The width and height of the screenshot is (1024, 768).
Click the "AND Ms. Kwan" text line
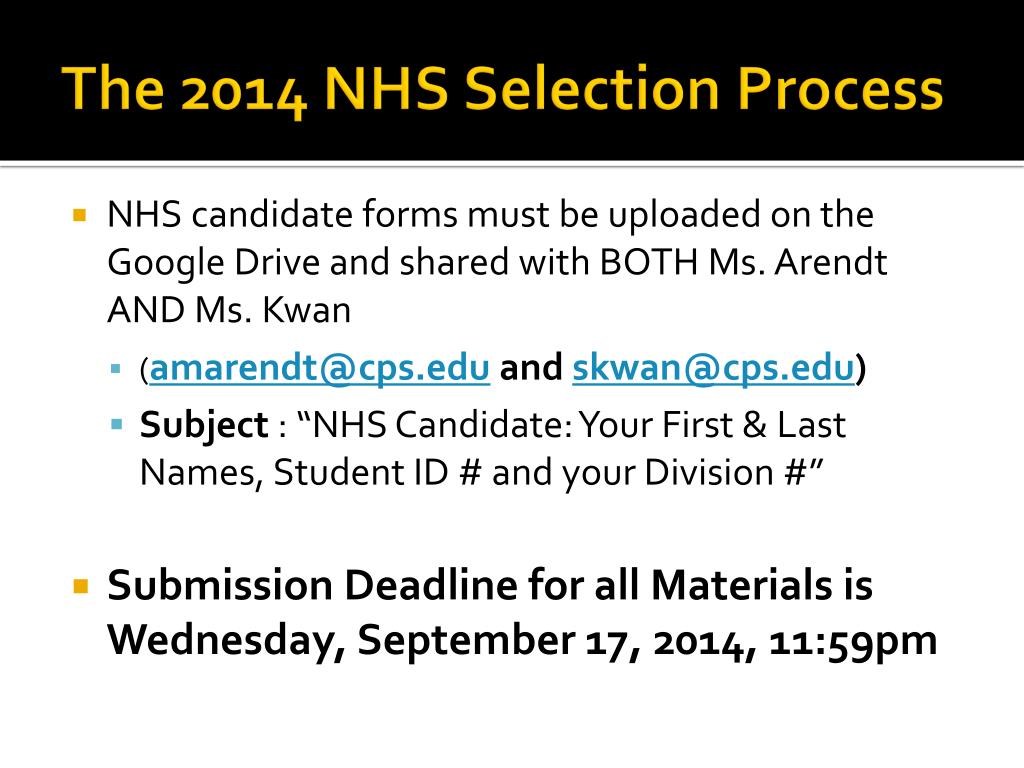tap(229, 310)
